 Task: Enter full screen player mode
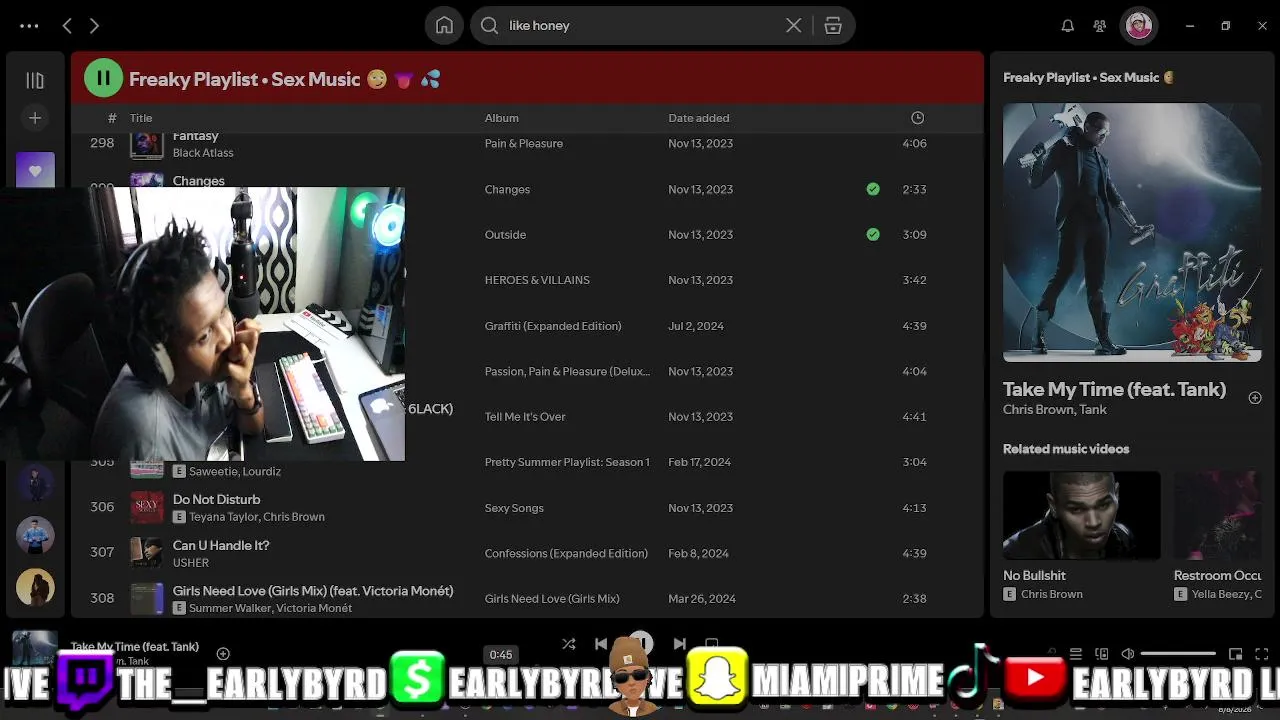coord(1262,654)
